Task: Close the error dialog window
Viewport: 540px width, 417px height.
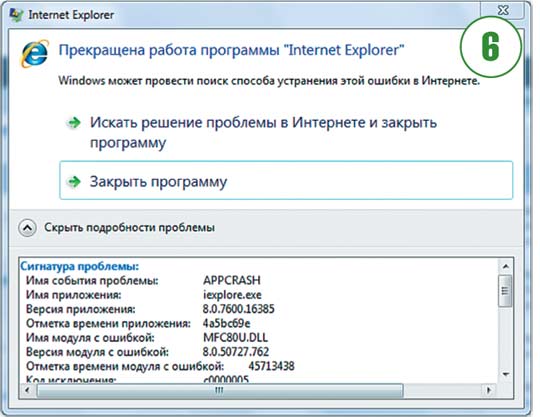Action: pyautogui.click(x=503, y=10)
